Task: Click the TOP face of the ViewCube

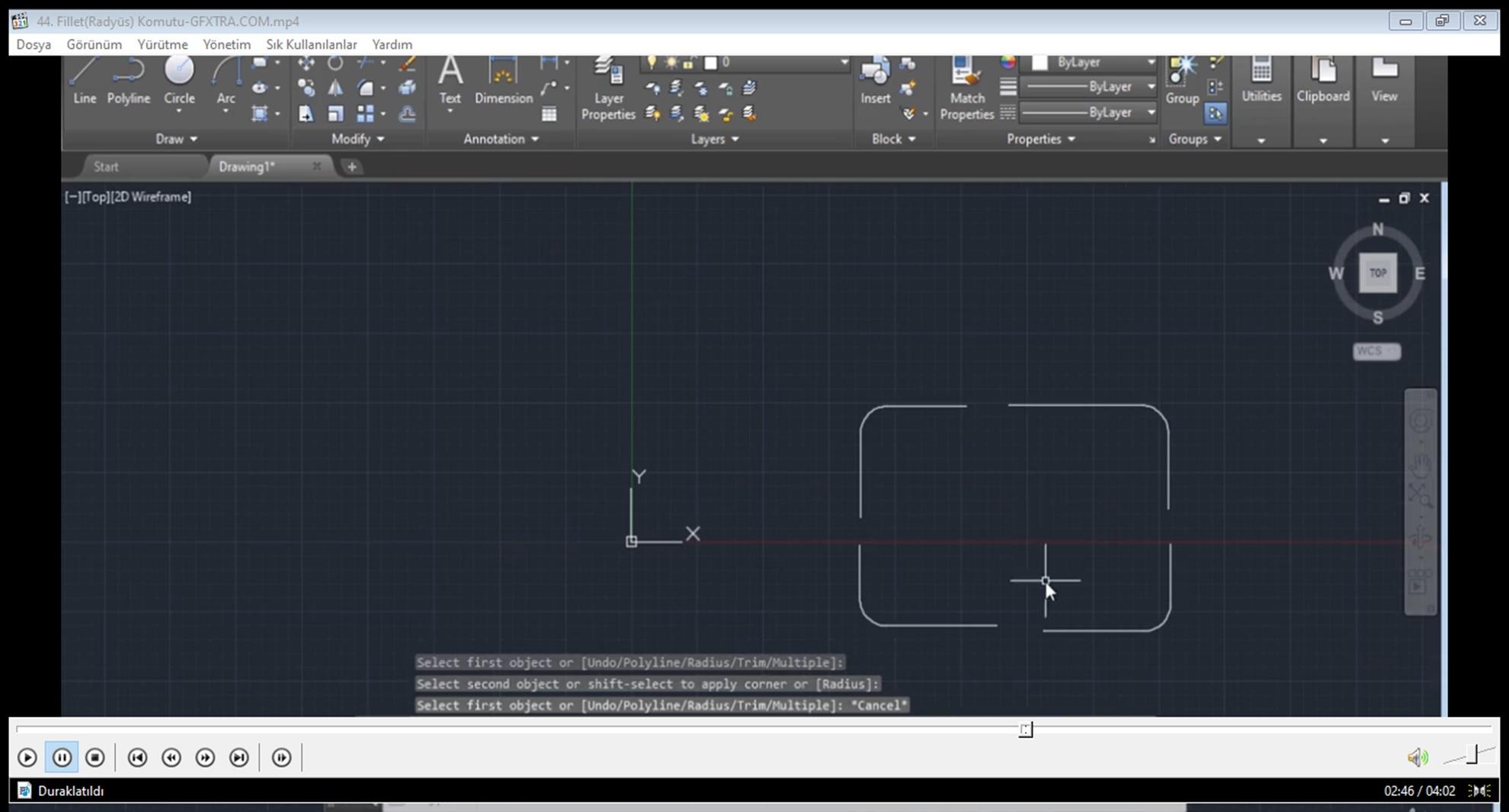Action: point(1377,273)
